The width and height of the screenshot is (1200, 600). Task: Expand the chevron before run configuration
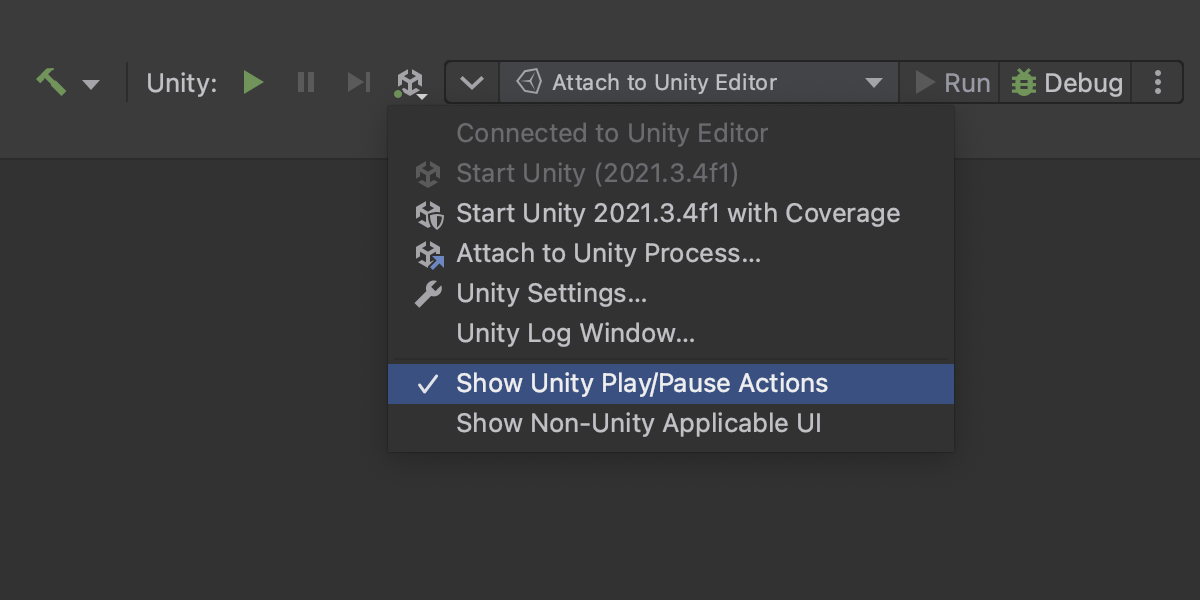click(472, 83)
